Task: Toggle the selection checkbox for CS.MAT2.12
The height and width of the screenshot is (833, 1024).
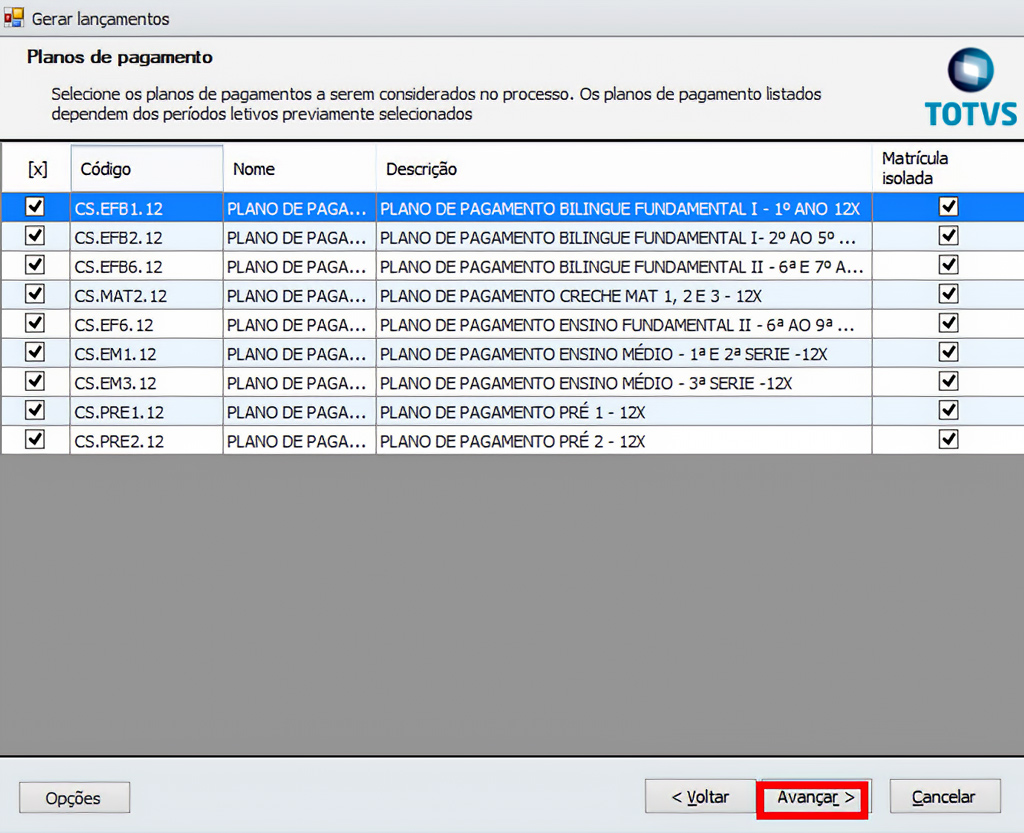Action: coord(35,294)
